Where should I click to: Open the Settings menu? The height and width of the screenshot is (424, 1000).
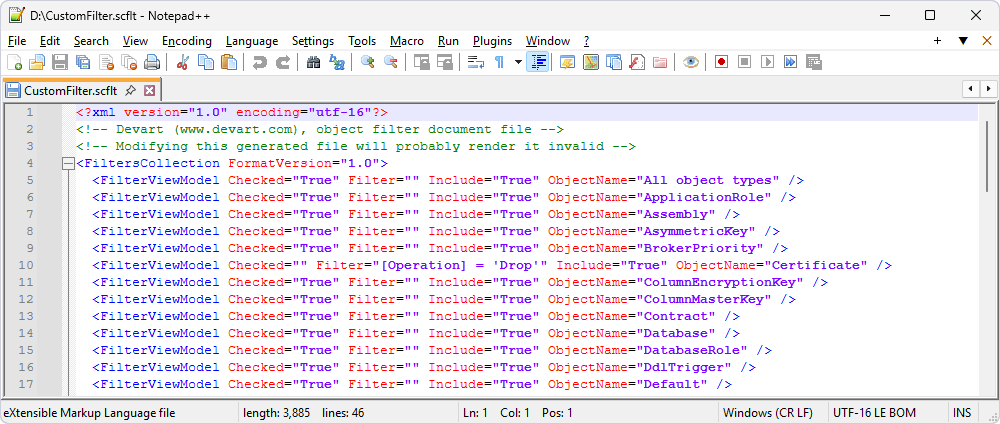click(x=313, y=41)
